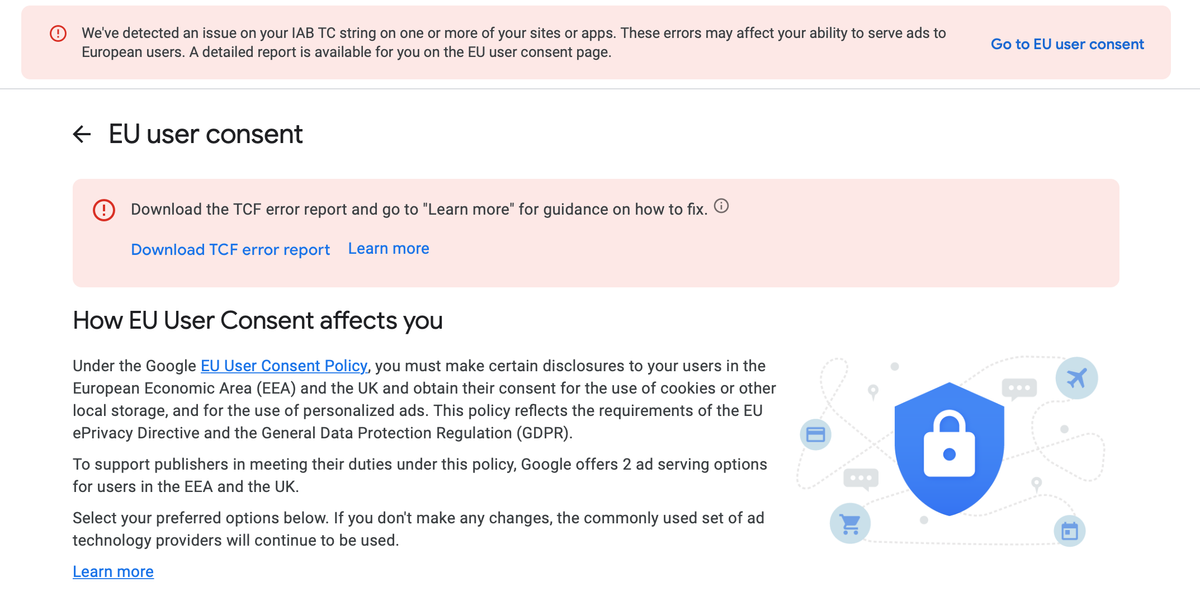The image size is (1200, 606).
Task: Click the info icon after "how to fix"
Action: (722, 207)
